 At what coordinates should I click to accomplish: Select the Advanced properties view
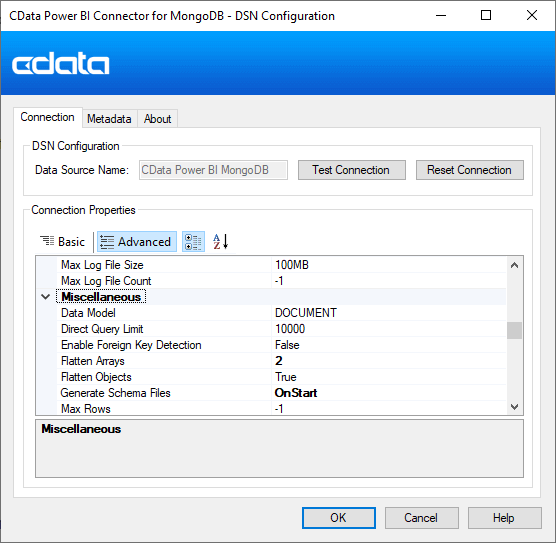point(137,242)
